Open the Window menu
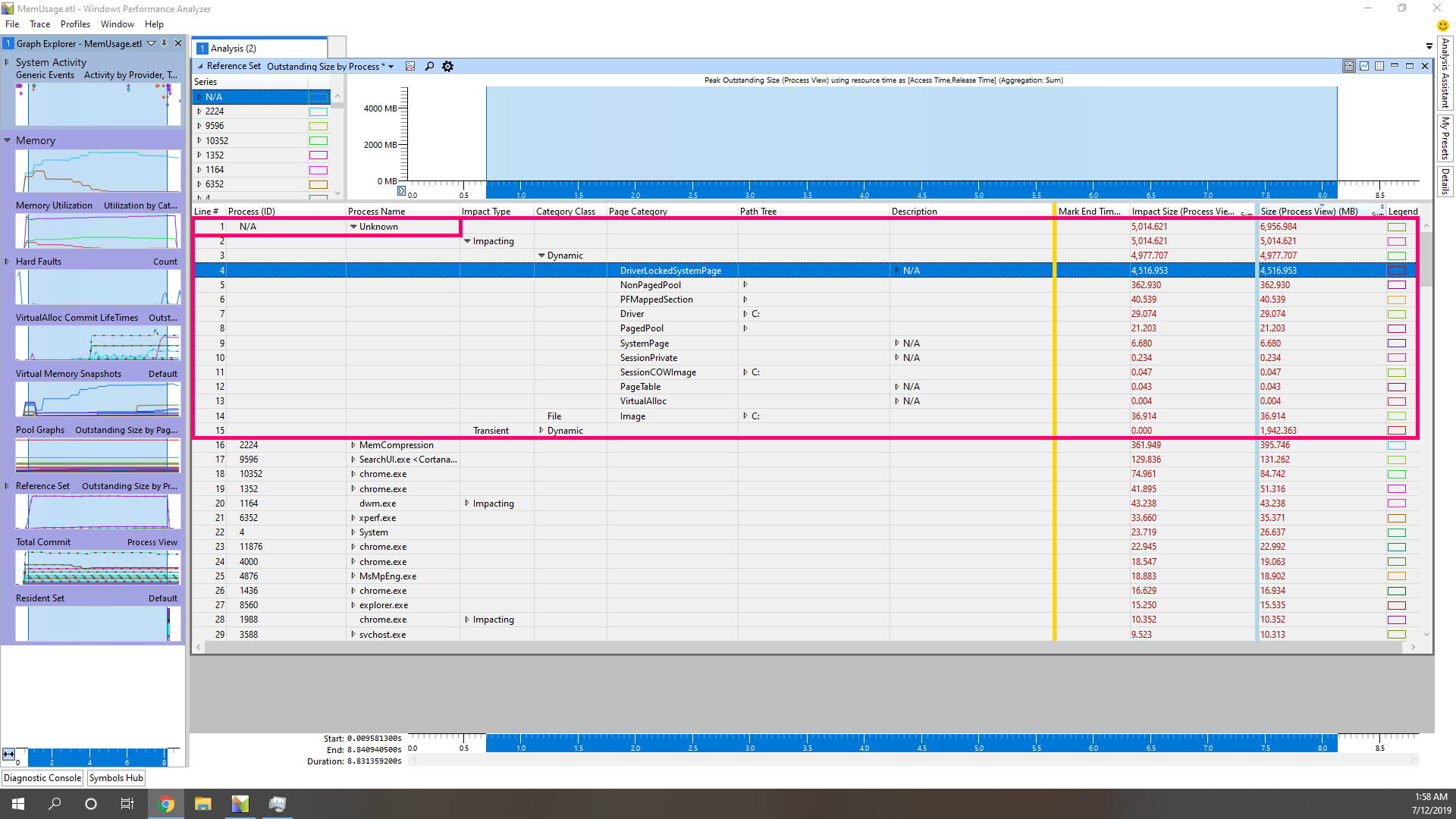This screenshot has height=819, width=1456. click(118, 24)
